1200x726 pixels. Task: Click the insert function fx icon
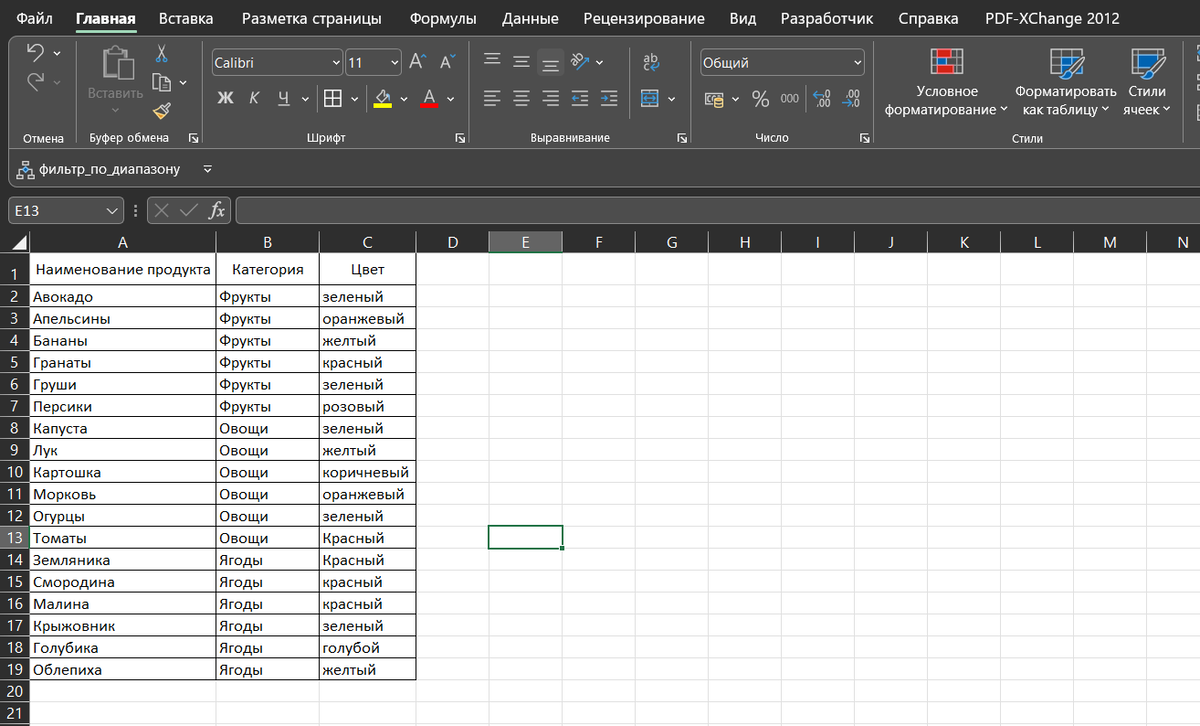216,210
